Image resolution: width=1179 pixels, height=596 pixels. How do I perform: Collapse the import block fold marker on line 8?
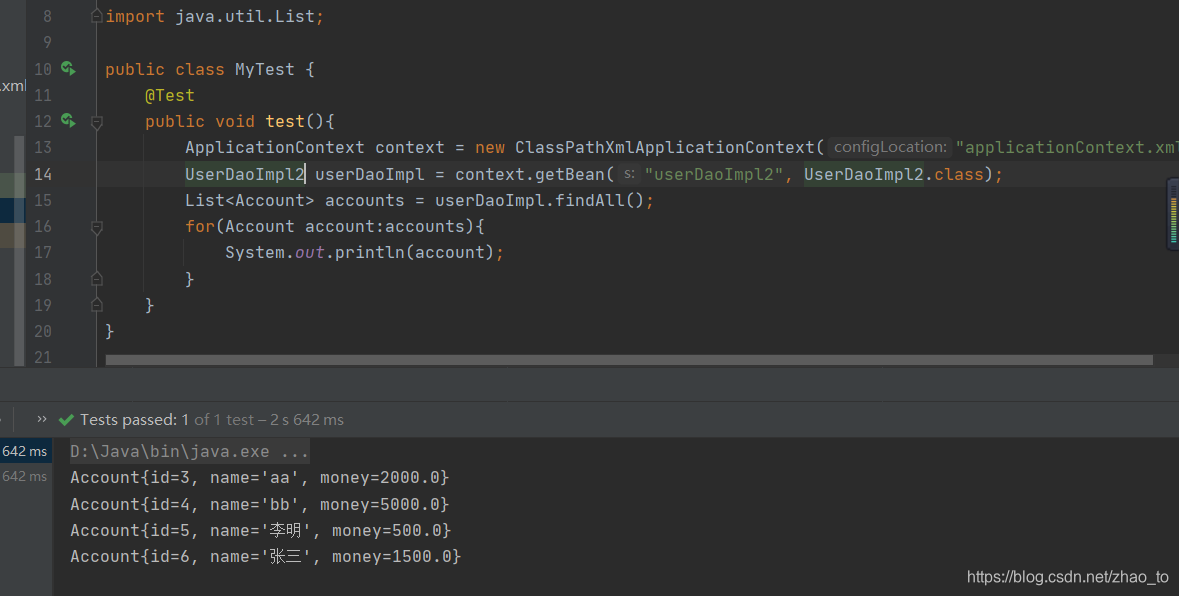pos(96,17)
